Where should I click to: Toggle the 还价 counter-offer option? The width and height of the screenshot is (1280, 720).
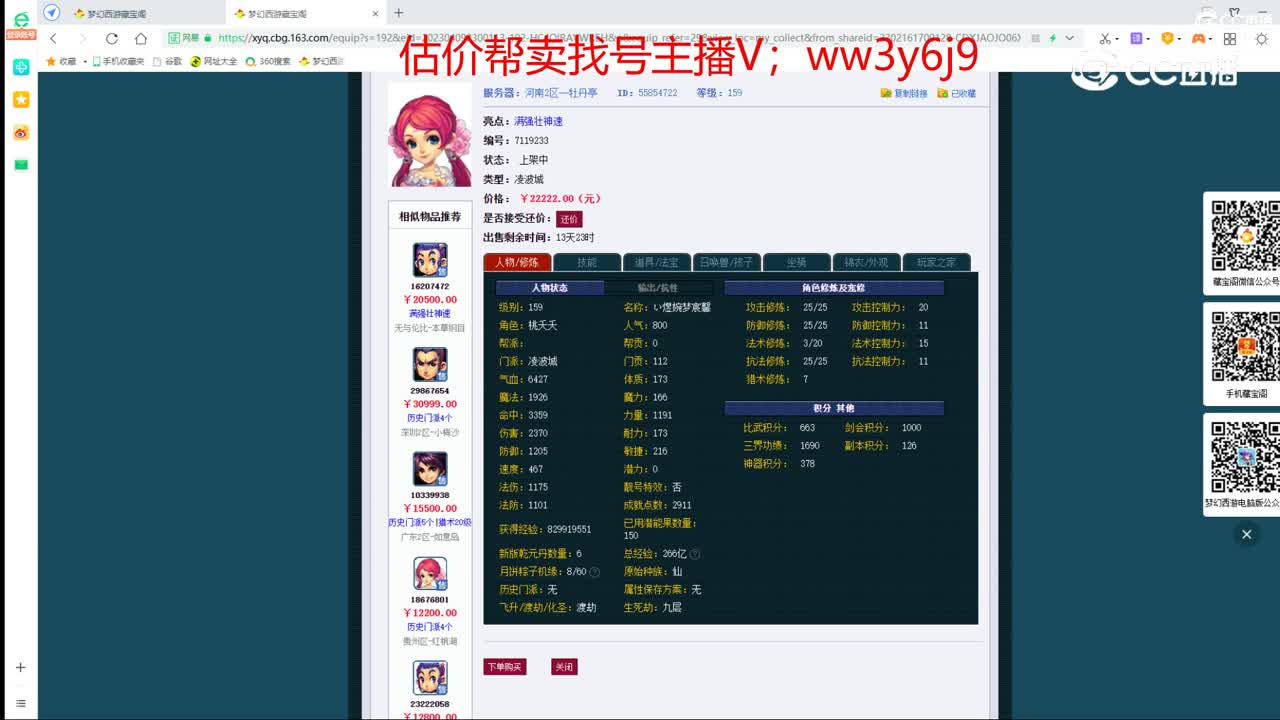coord(569,218)
